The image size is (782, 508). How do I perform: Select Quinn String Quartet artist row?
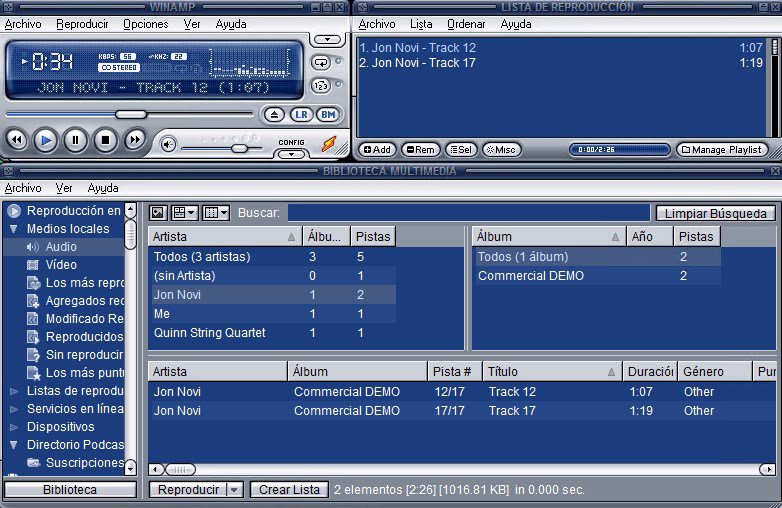(272, 333)
